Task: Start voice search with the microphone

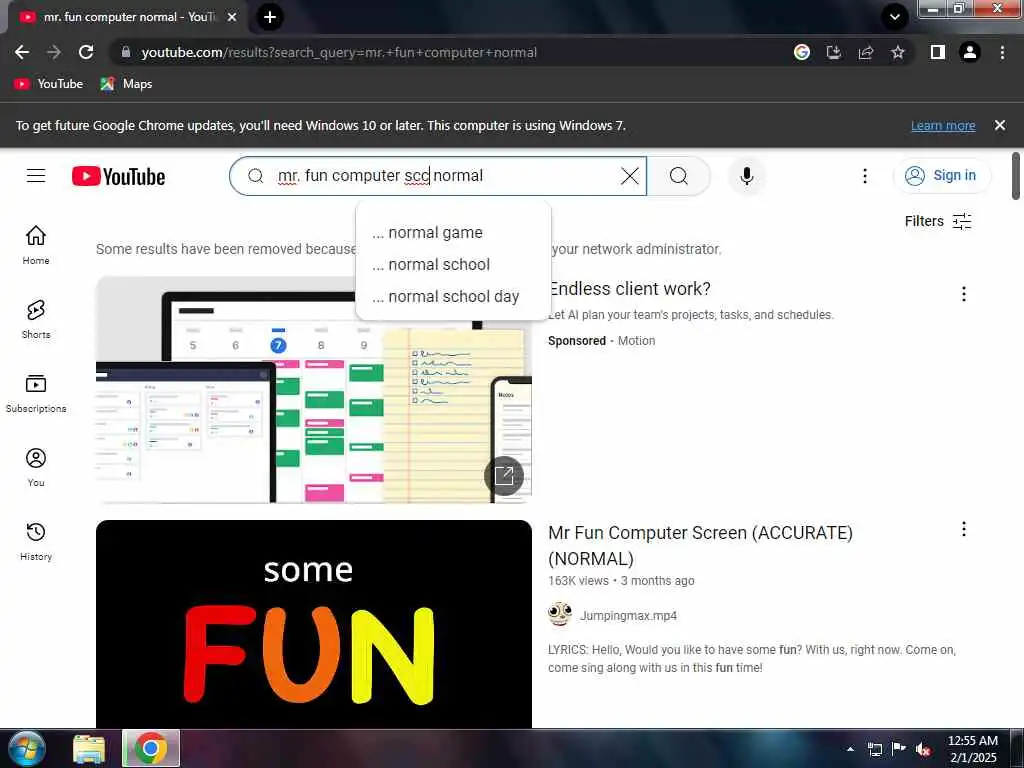Action: click(x=746, y=176)
